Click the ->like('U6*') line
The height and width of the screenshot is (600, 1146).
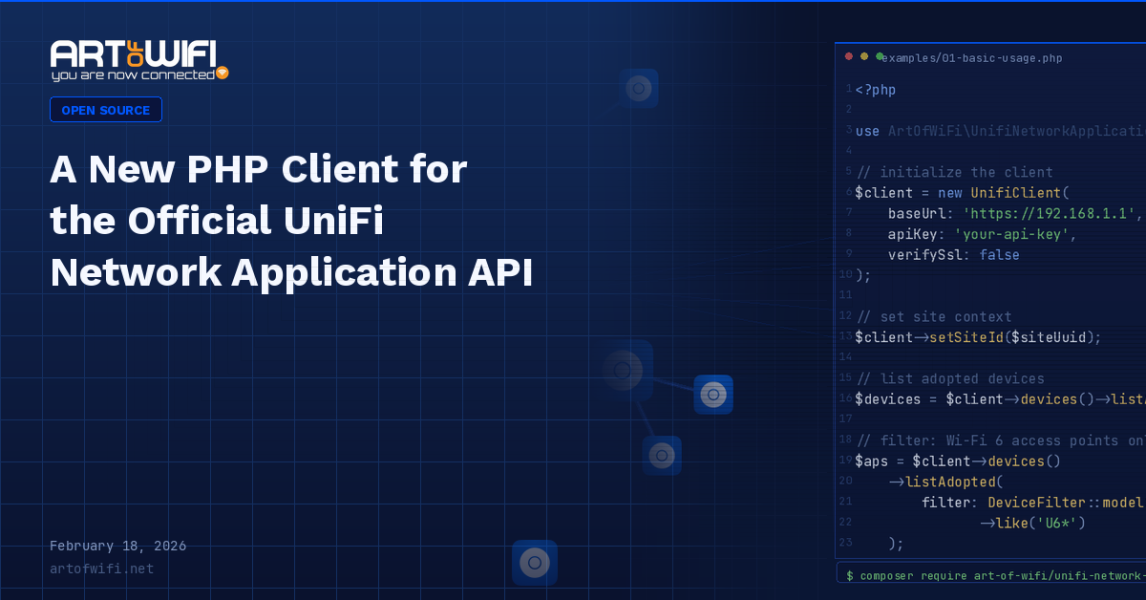tap(1032, 523)
